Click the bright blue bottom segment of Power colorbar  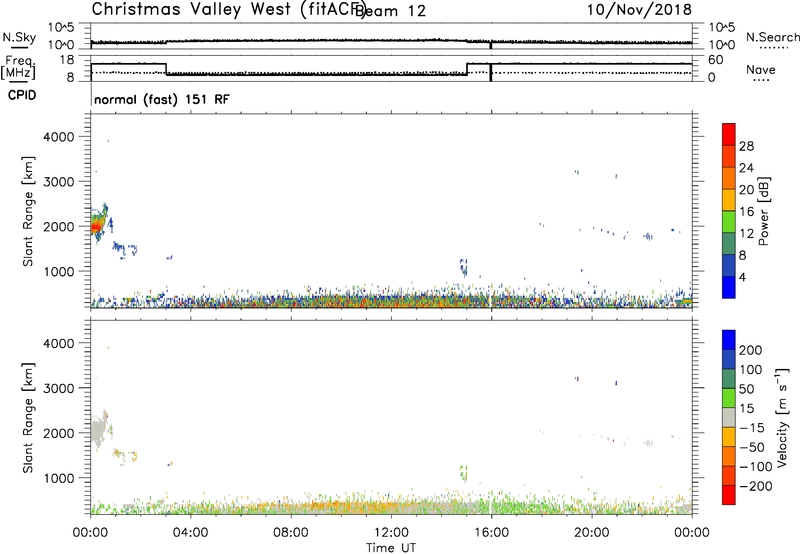(729, 287)
